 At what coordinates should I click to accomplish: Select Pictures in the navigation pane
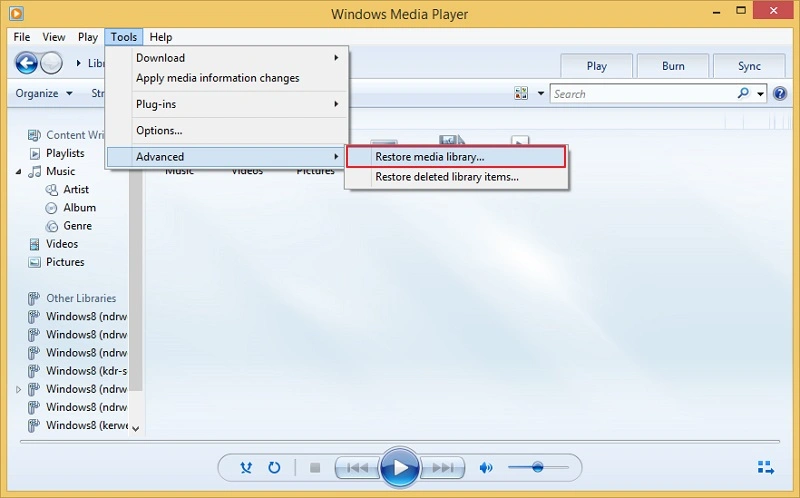coord(65,262)
